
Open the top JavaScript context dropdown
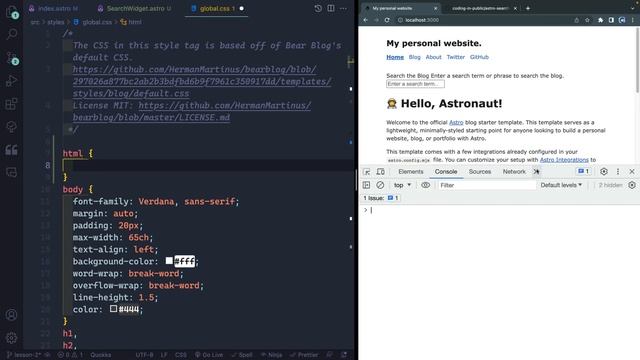[x=402, y=185]
